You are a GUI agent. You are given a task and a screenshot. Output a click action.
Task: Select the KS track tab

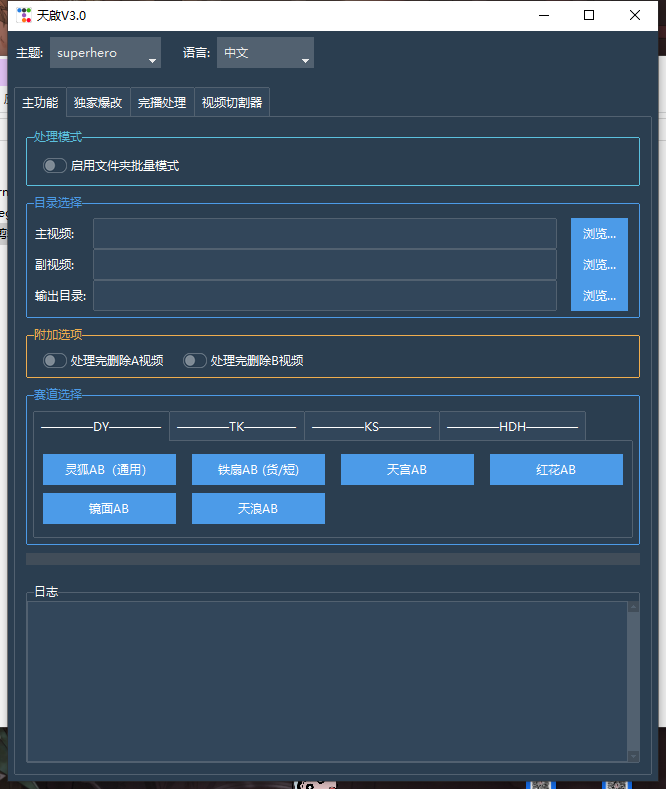pos(371,427)
